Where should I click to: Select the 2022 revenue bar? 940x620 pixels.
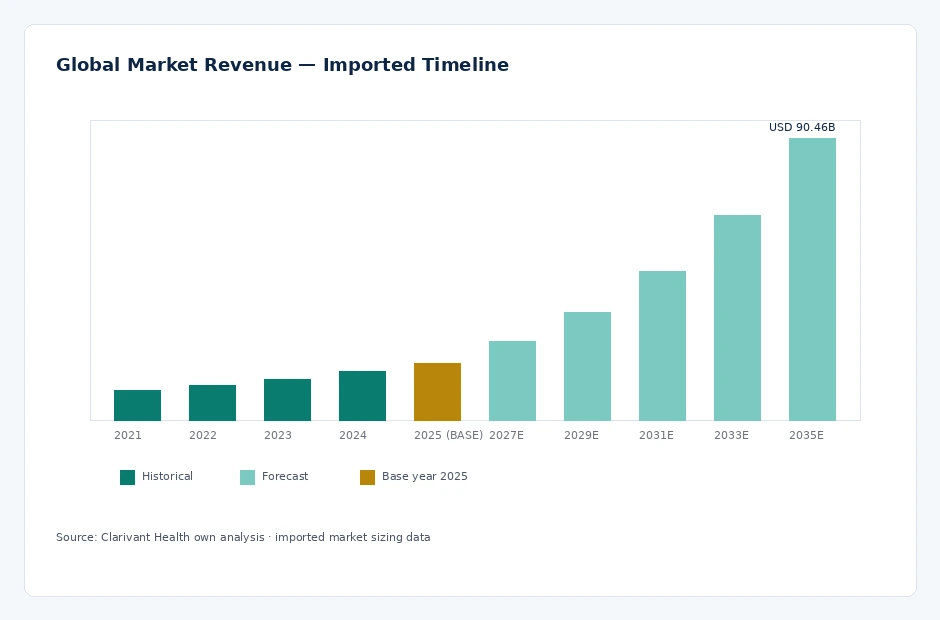pos(212,403)
